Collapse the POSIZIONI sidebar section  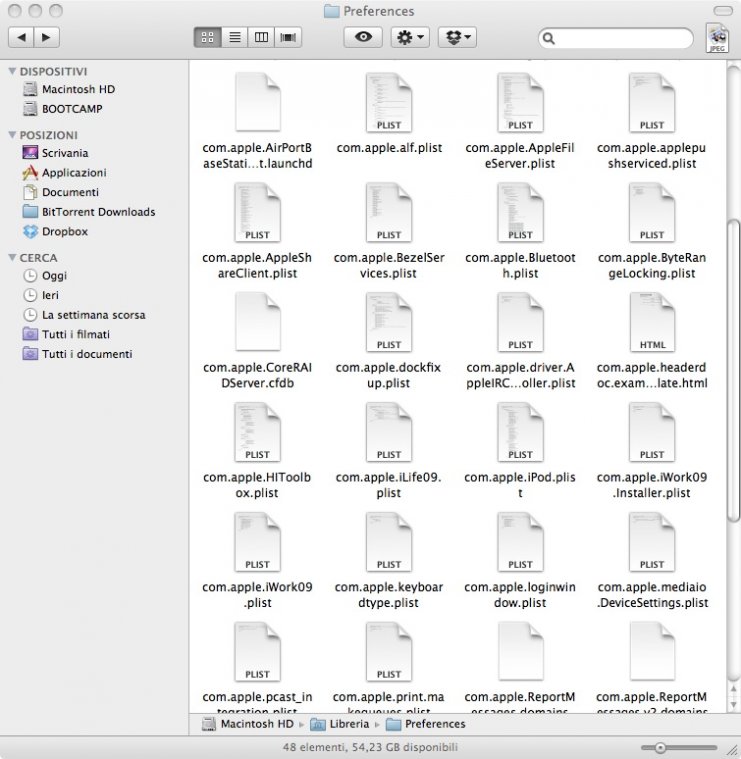click(12, 135)
